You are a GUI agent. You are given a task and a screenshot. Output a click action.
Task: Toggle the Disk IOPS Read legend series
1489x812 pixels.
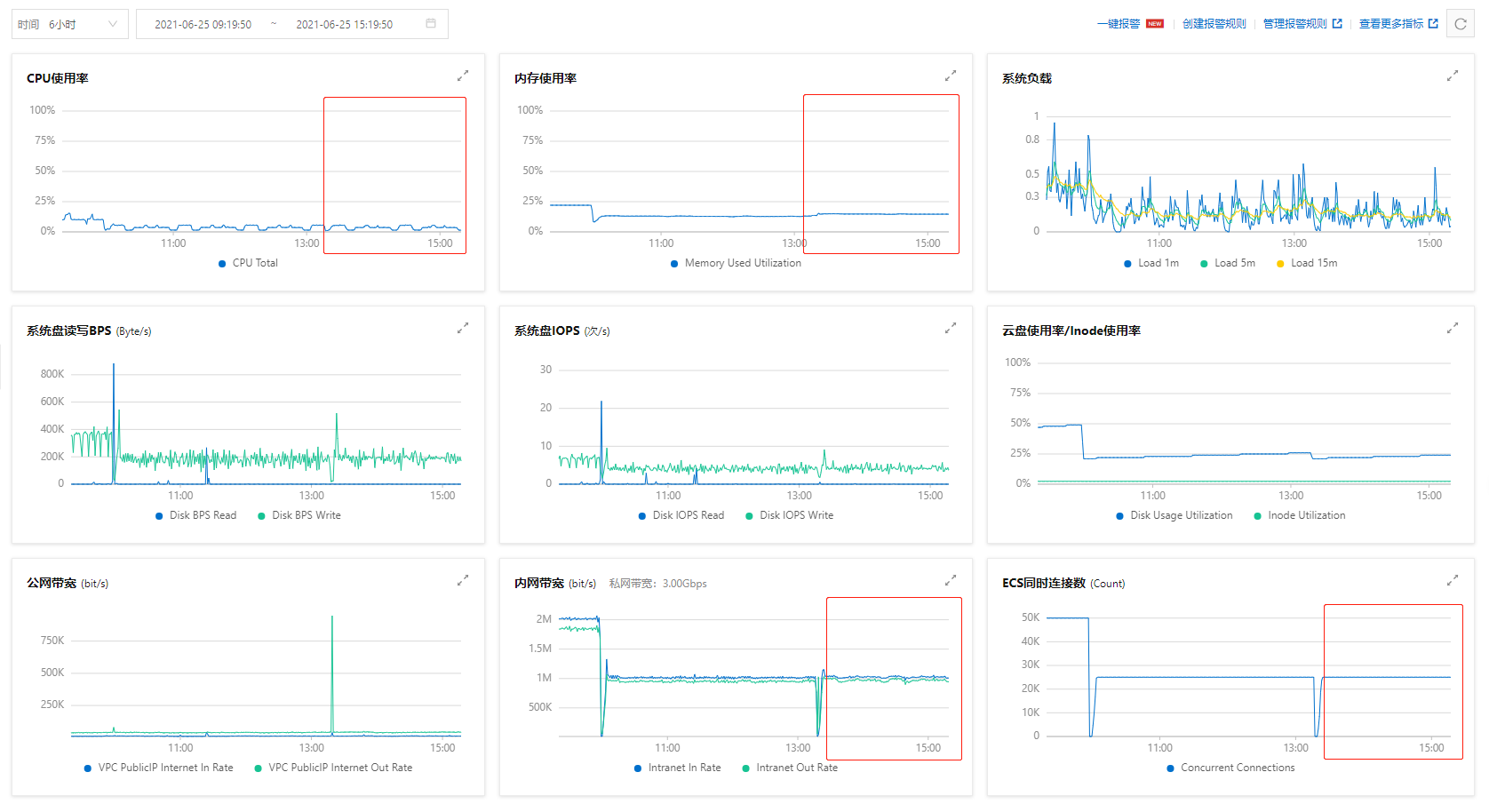(681, 515)
